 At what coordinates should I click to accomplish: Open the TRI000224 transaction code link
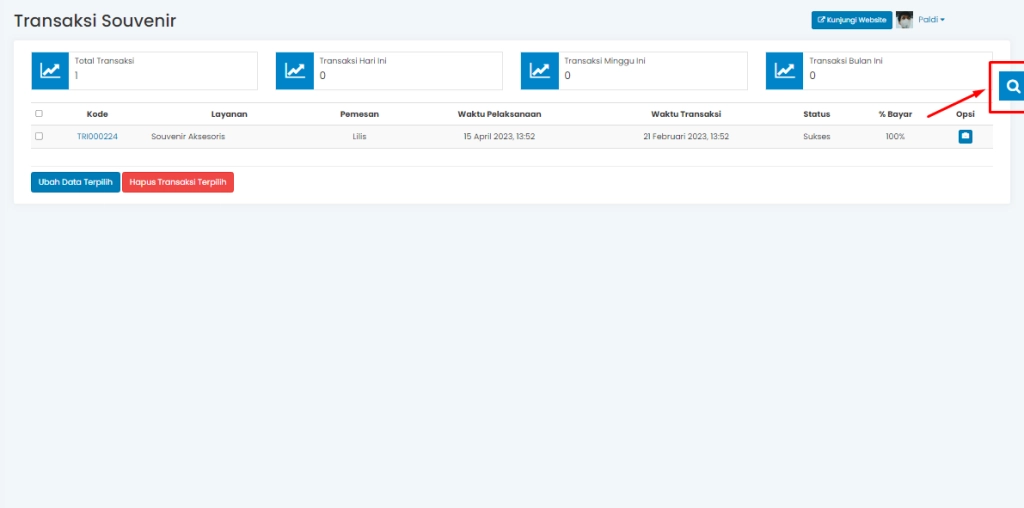97,136
